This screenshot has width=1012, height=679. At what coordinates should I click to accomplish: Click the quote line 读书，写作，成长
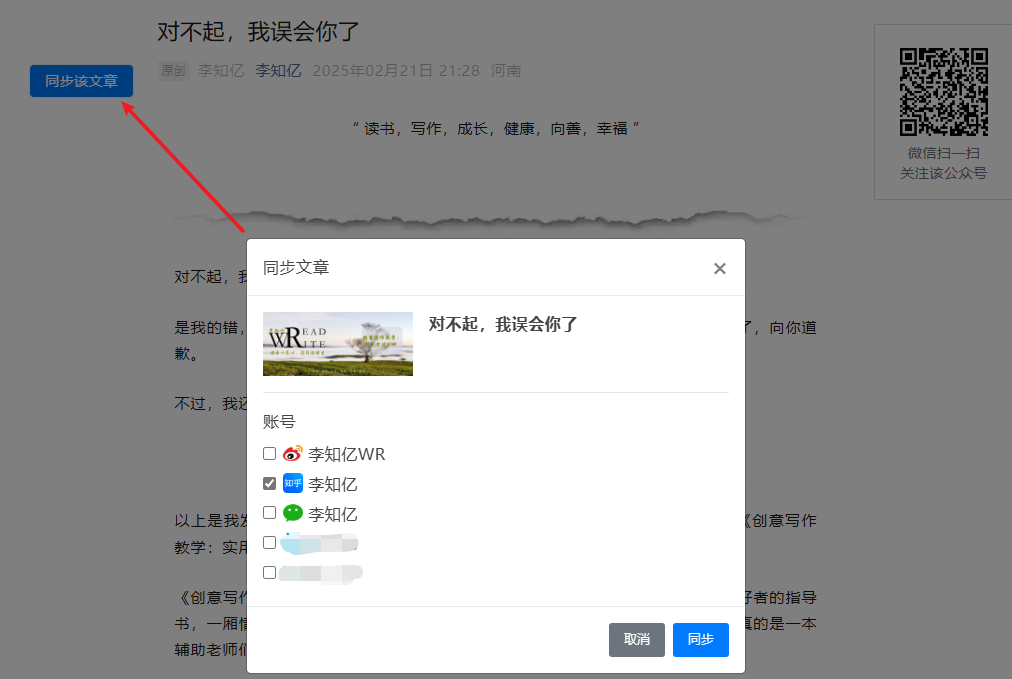pyautogui.click(x=496, y=128)
